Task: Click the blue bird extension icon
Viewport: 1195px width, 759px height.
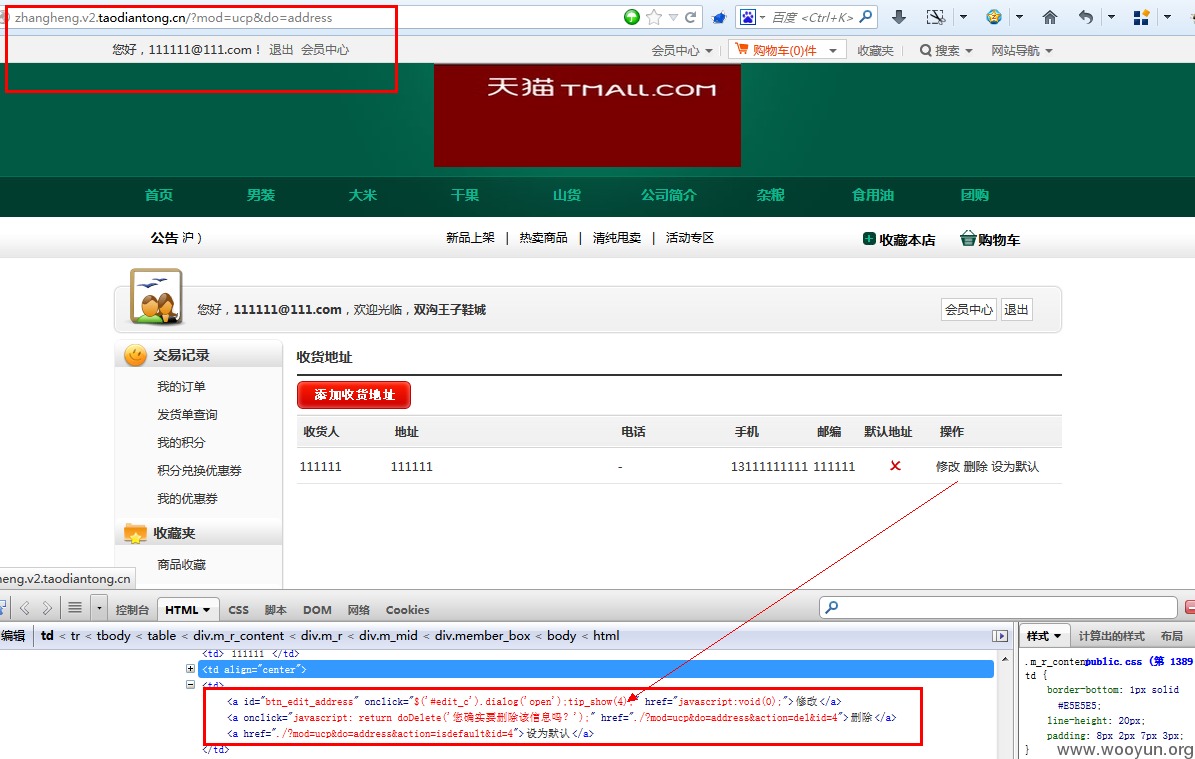Action: [719, 17]
